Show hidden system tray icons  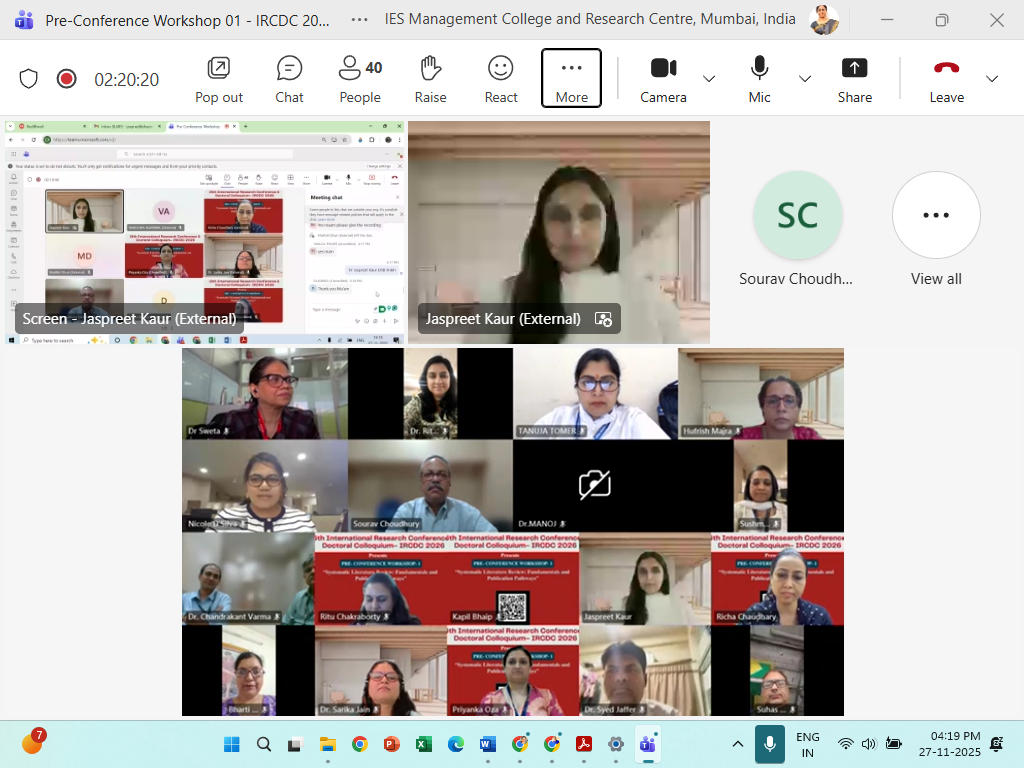pos(737,744)
